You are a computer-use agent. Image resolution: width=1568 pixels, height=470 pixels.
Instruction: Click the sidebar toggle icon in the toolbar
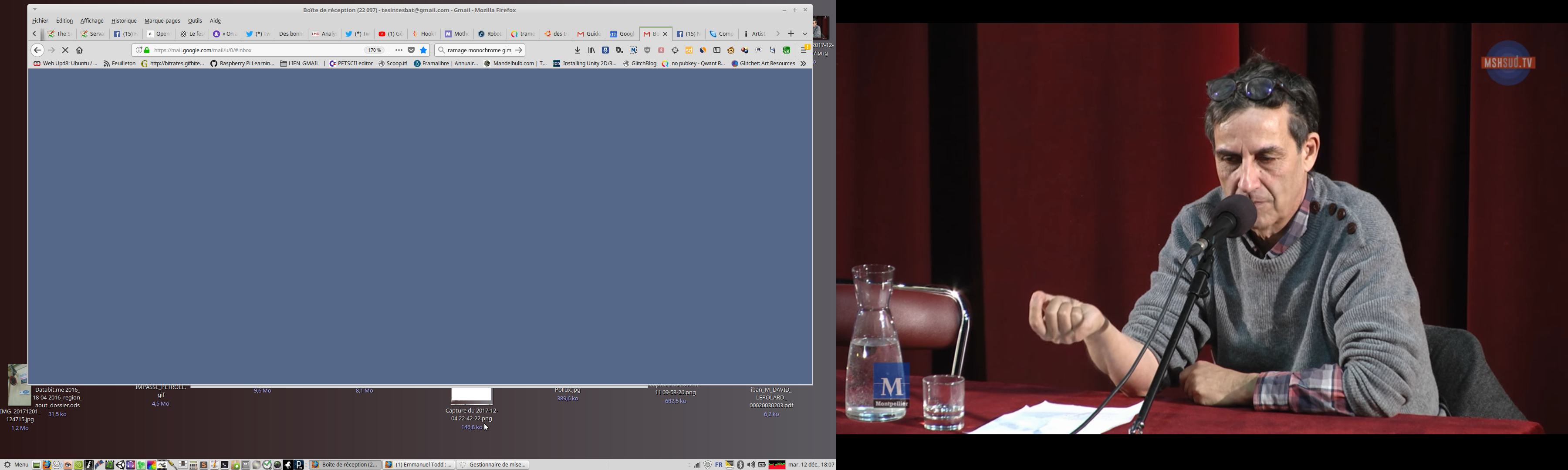tap(717, 50)
